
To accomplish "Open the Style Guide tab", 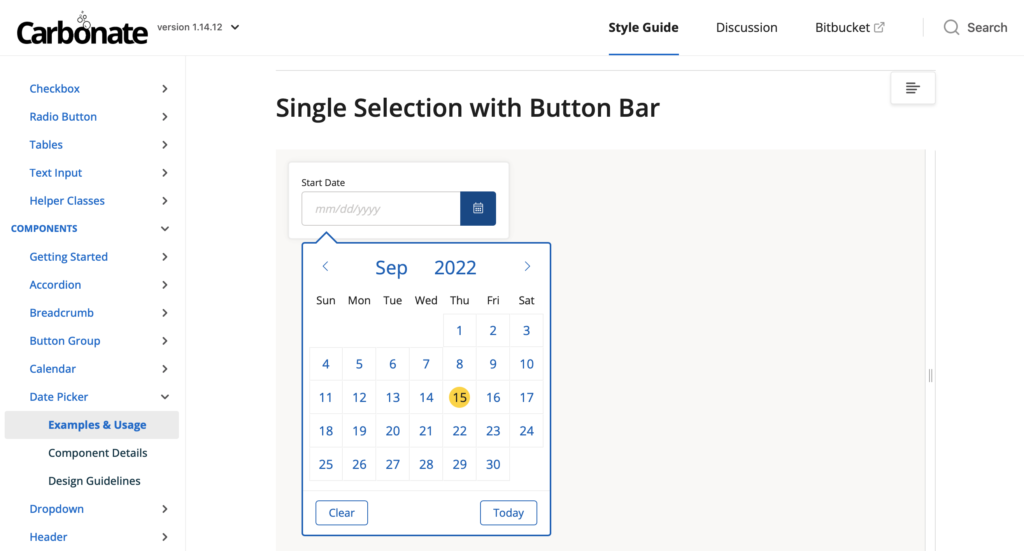I will click(x=643, y=27).
